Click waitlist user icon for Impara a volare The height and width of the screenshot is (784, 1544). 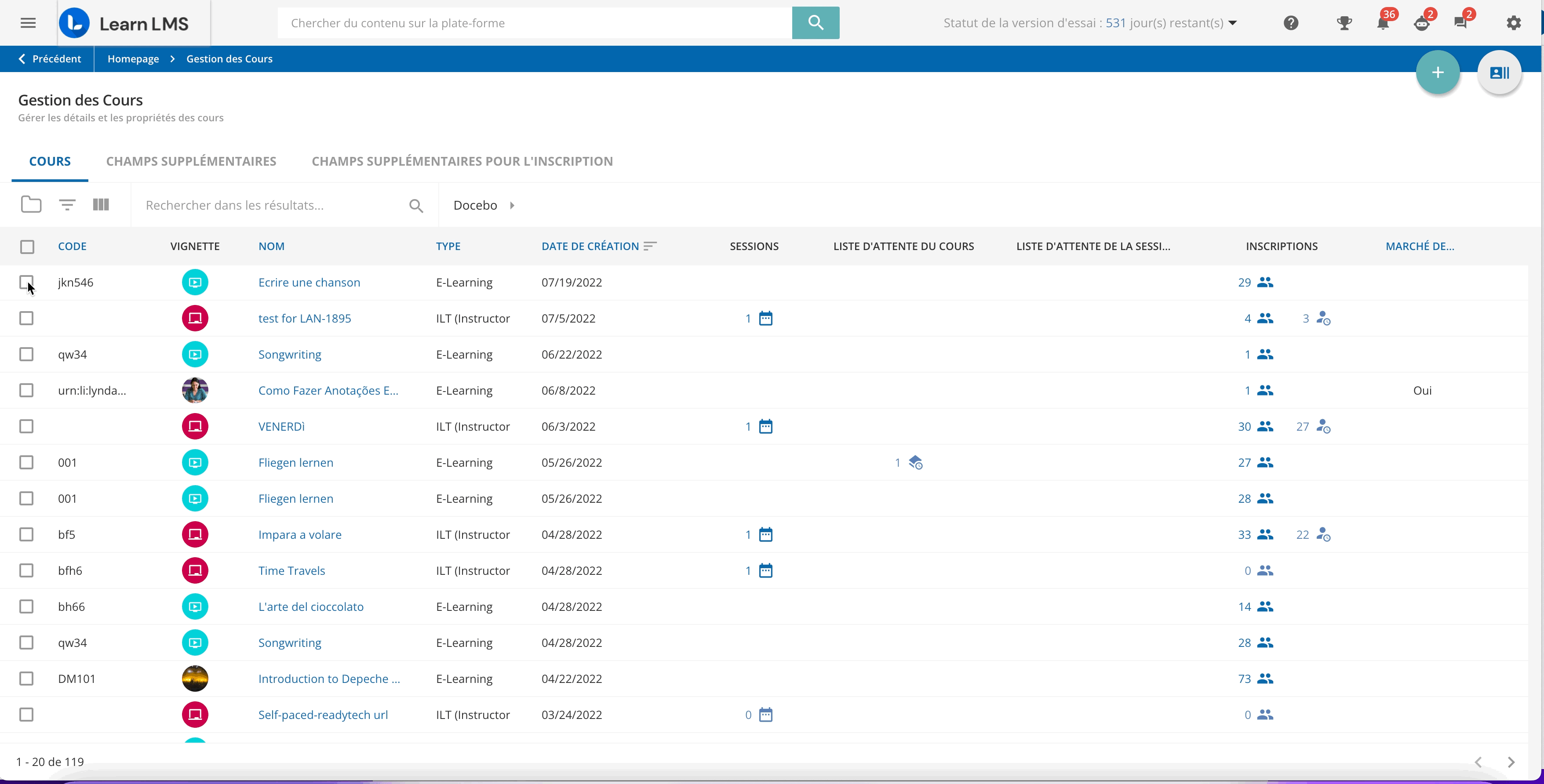(1323, 534)
